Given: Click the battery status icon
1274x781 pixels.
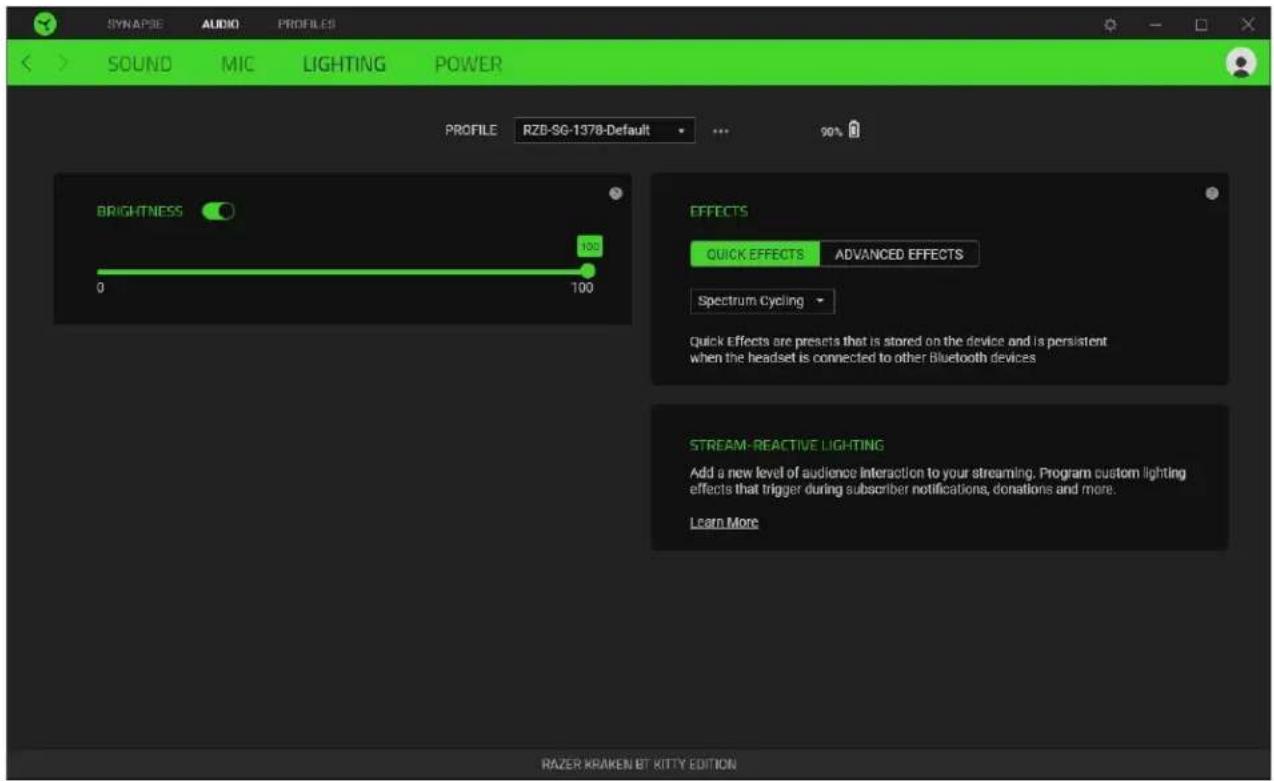Looking at the screenshot, I should pyautogui.click(x=854, y=129).
